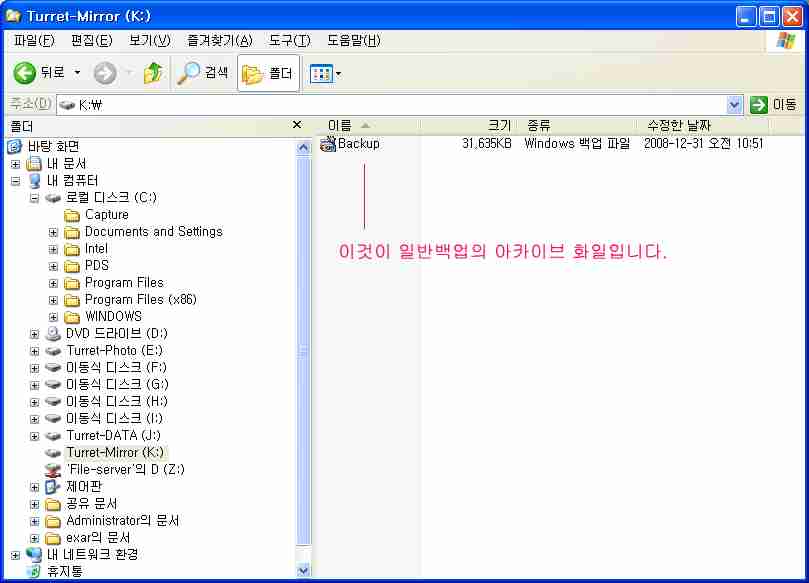809x583 pixels.
Task: Toggle the Folders (폴더) pane button
Action: (268, 73)
